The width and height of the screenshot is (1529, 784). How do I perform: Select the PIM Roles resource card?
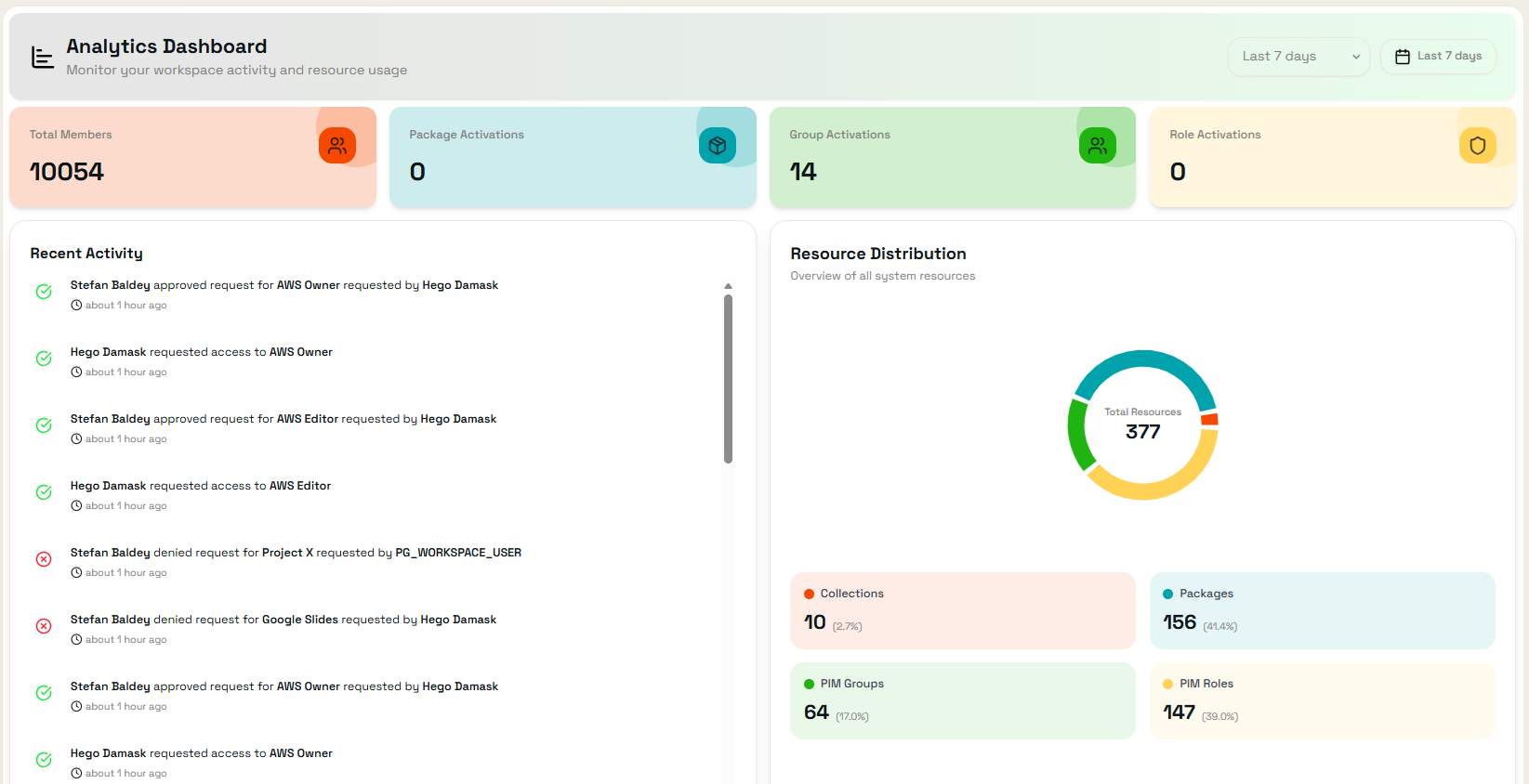pos(1323,700)
